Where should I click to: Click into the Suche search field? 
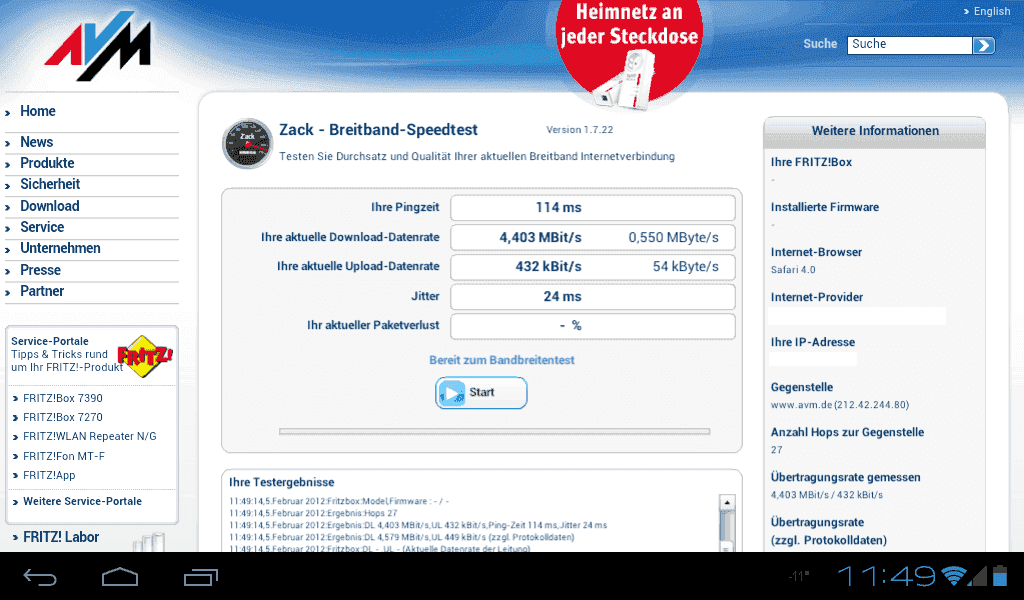(909, 44)
